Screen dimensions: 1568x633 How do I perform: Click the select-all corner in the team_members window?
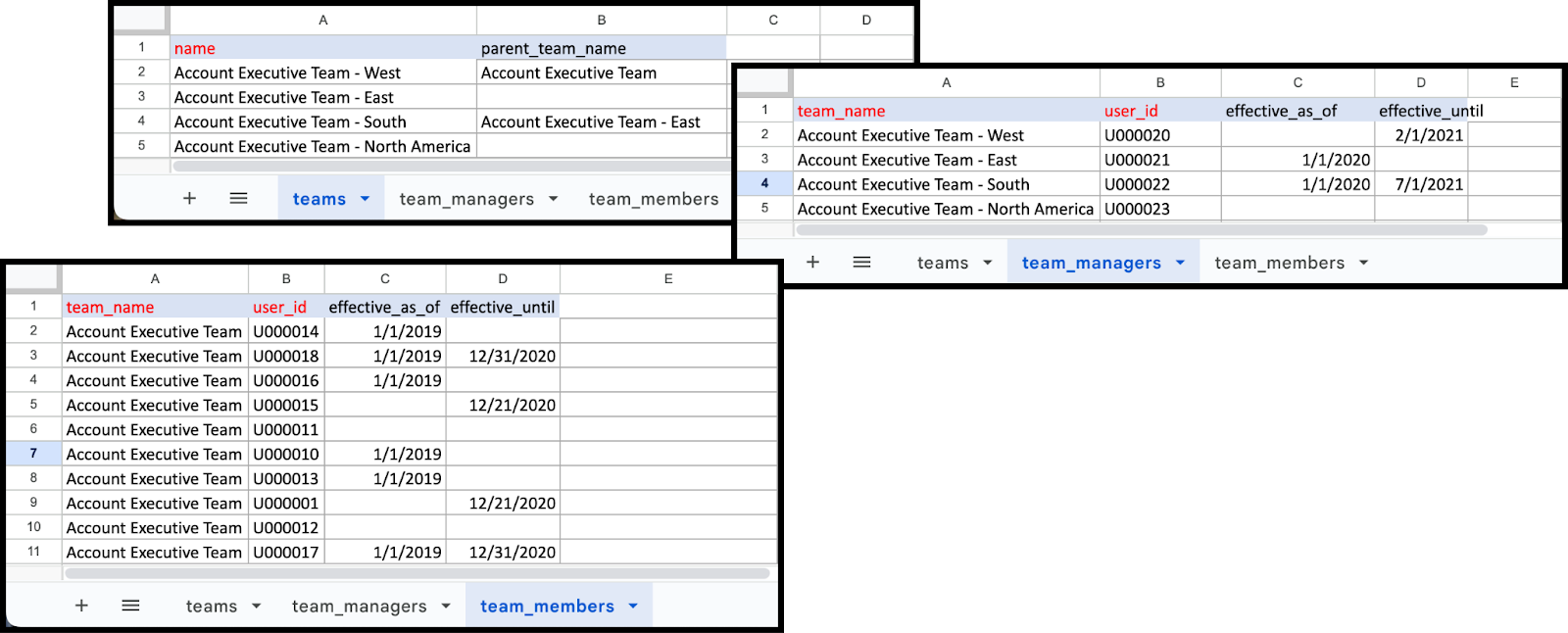[33, 279]
